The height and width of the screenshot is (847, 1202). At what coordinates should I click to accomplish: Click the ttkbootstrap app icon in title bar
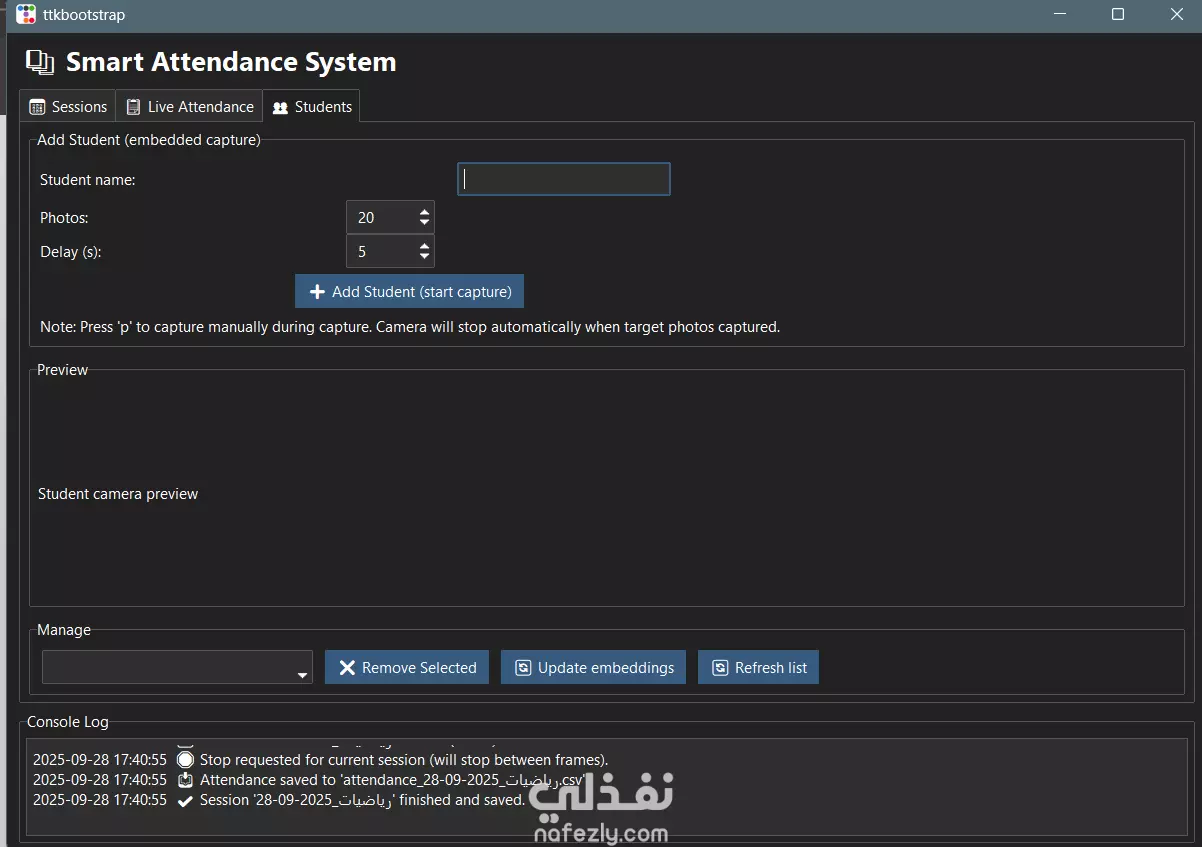click(x=26, y=15)
